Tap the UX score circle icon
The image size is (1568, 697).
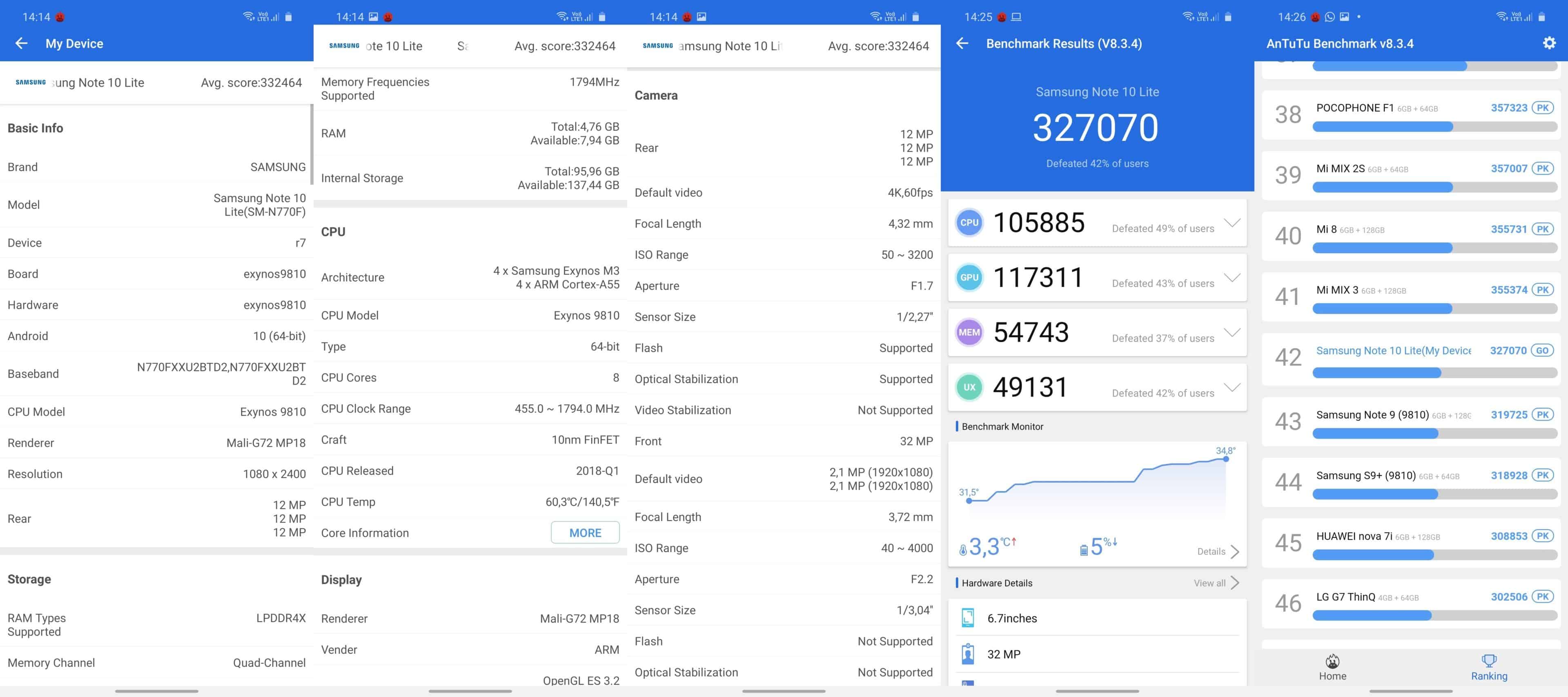click(969, 387)
